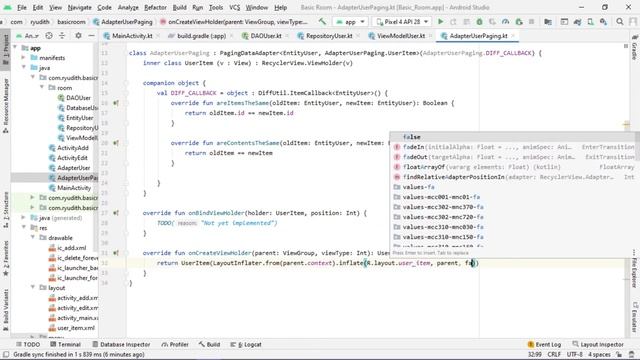The height and width of the screenshot is (360, 640).
Task: Open the File menu
Action: [22, 7]
